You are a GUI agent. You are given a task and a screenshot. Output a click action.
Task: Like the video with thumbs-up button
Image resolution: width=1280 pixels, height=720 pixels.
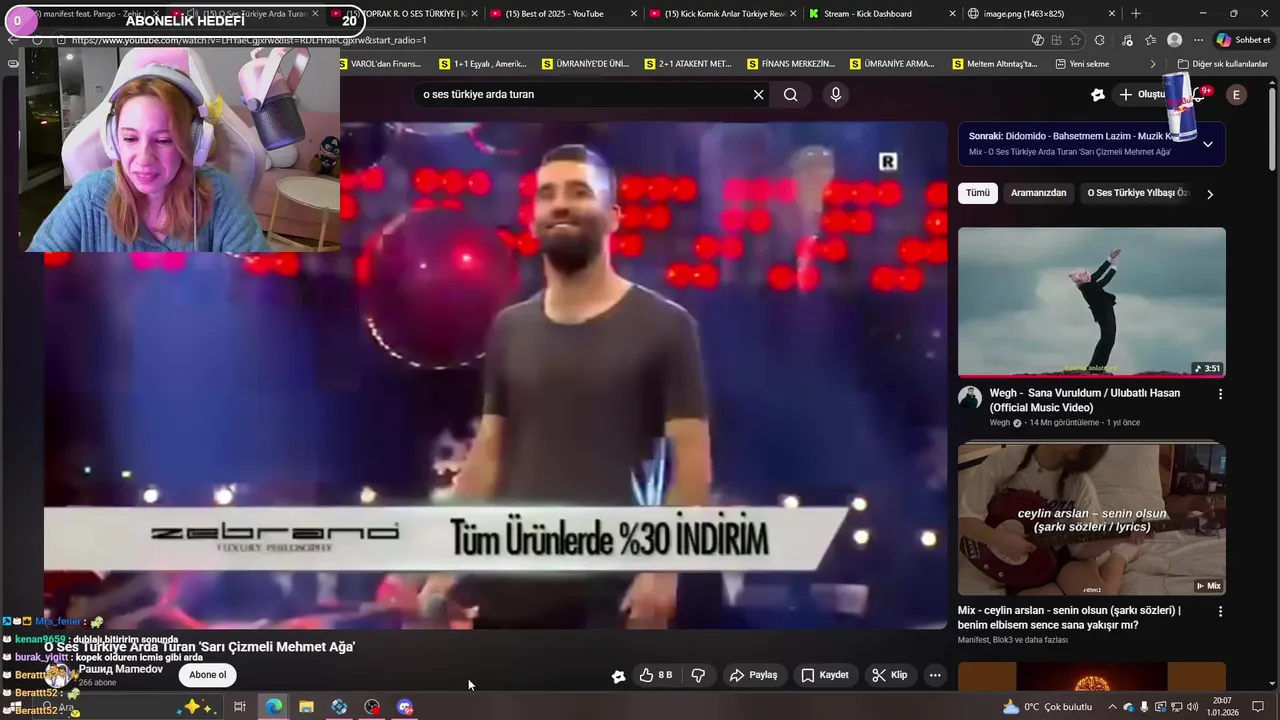pos(656,675)
